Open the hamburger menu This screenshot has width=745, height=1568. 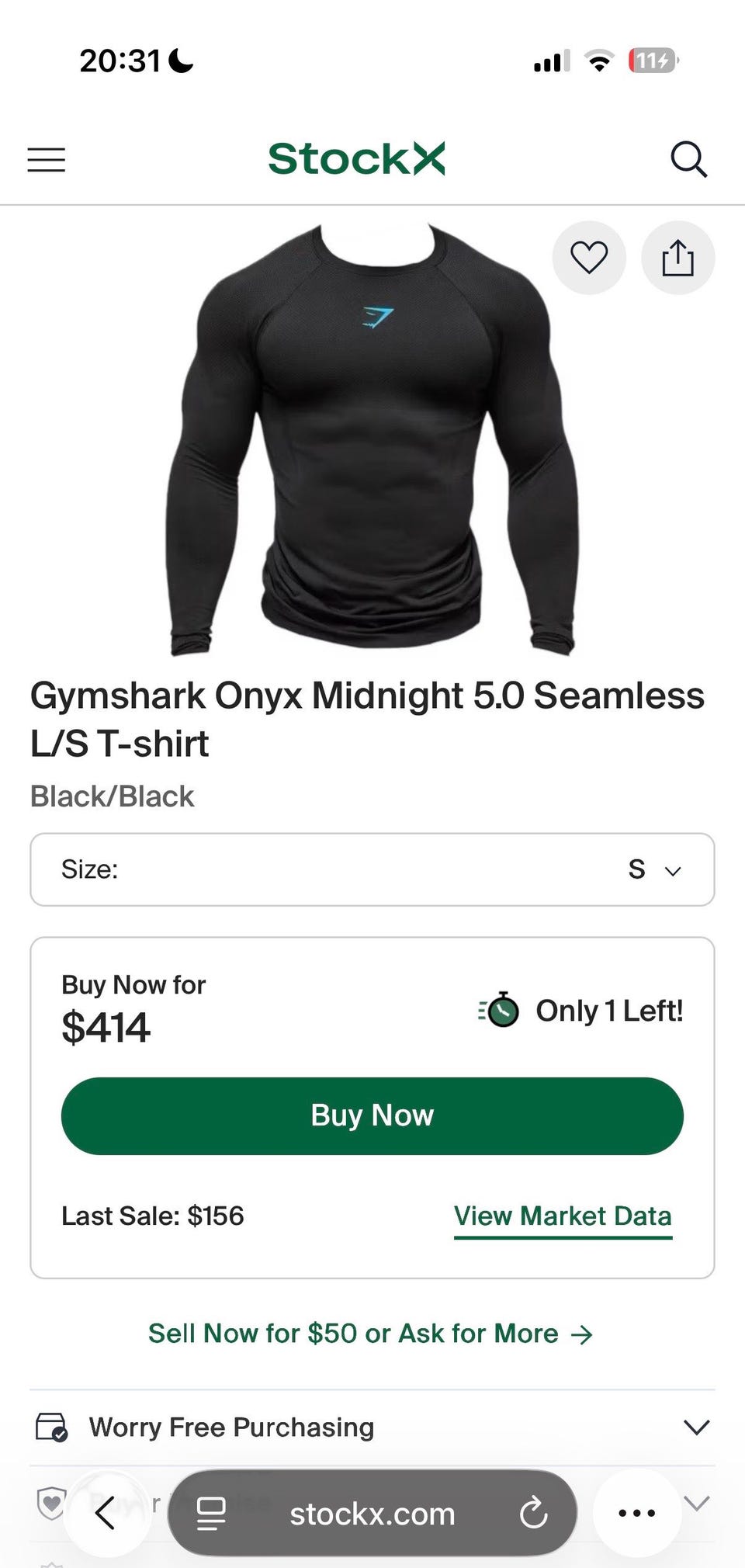point(47,160)
